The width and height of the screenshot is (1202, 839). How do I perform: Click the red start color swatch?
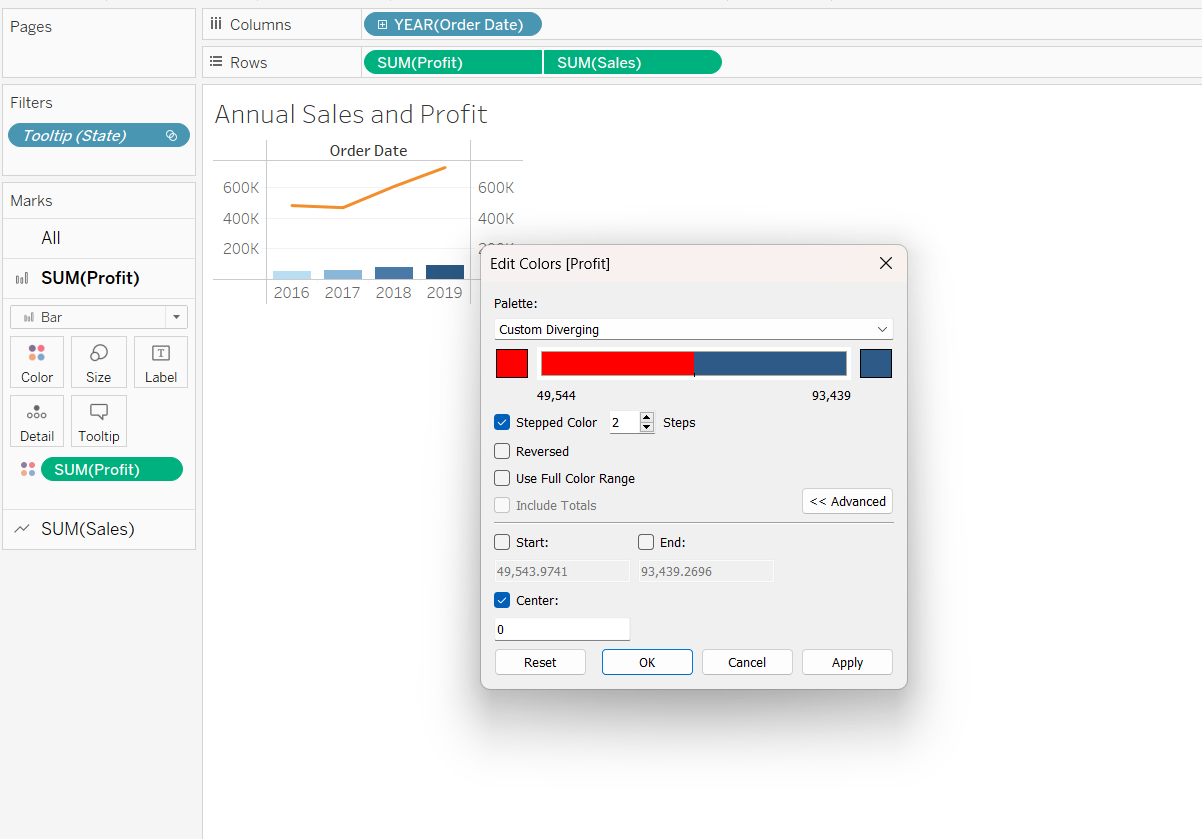pos(512,364)
